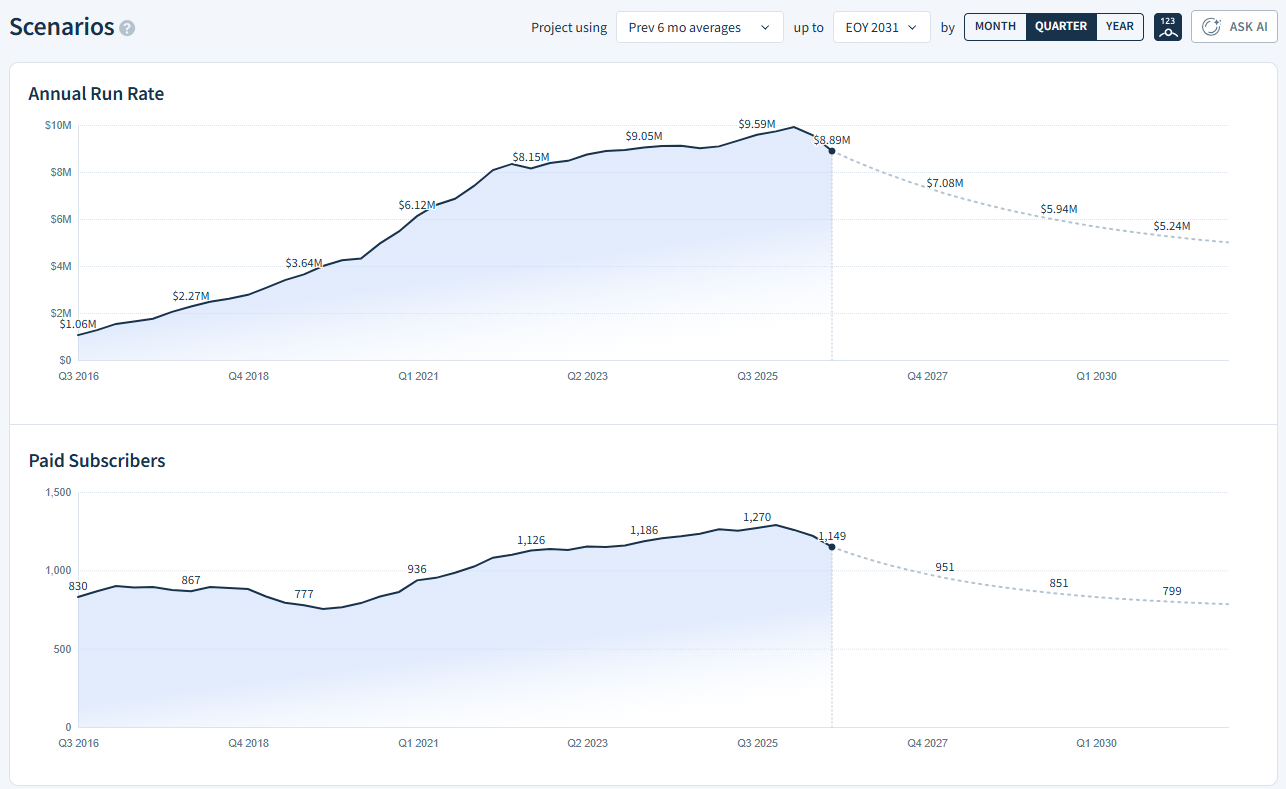Click the Paid Subscribers chart title
Image resolution: width=1286 pixels, height=789 pixels.
97,461
